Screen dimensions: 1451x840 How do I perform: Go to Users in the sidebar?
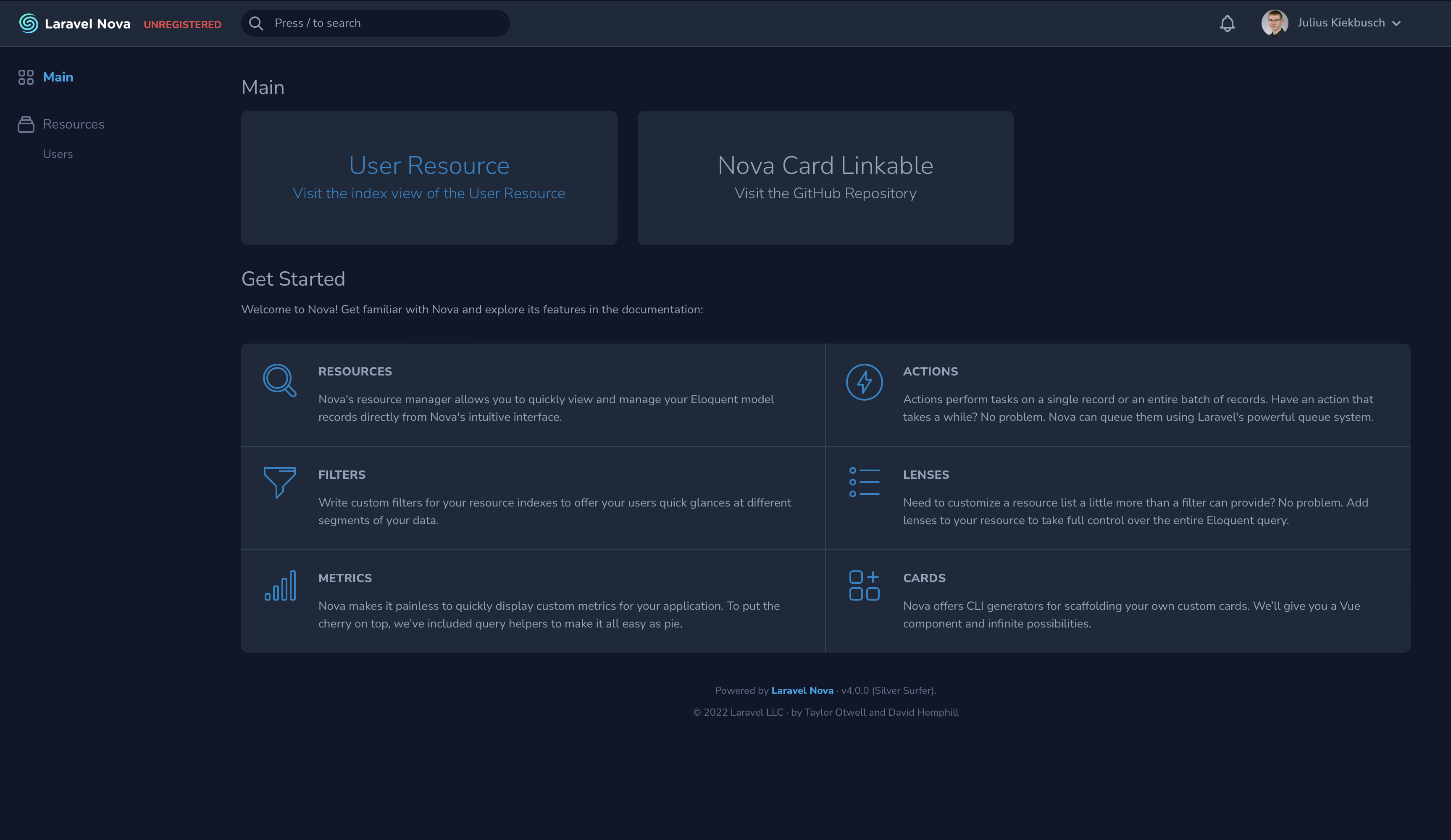(x=58, y=154)
